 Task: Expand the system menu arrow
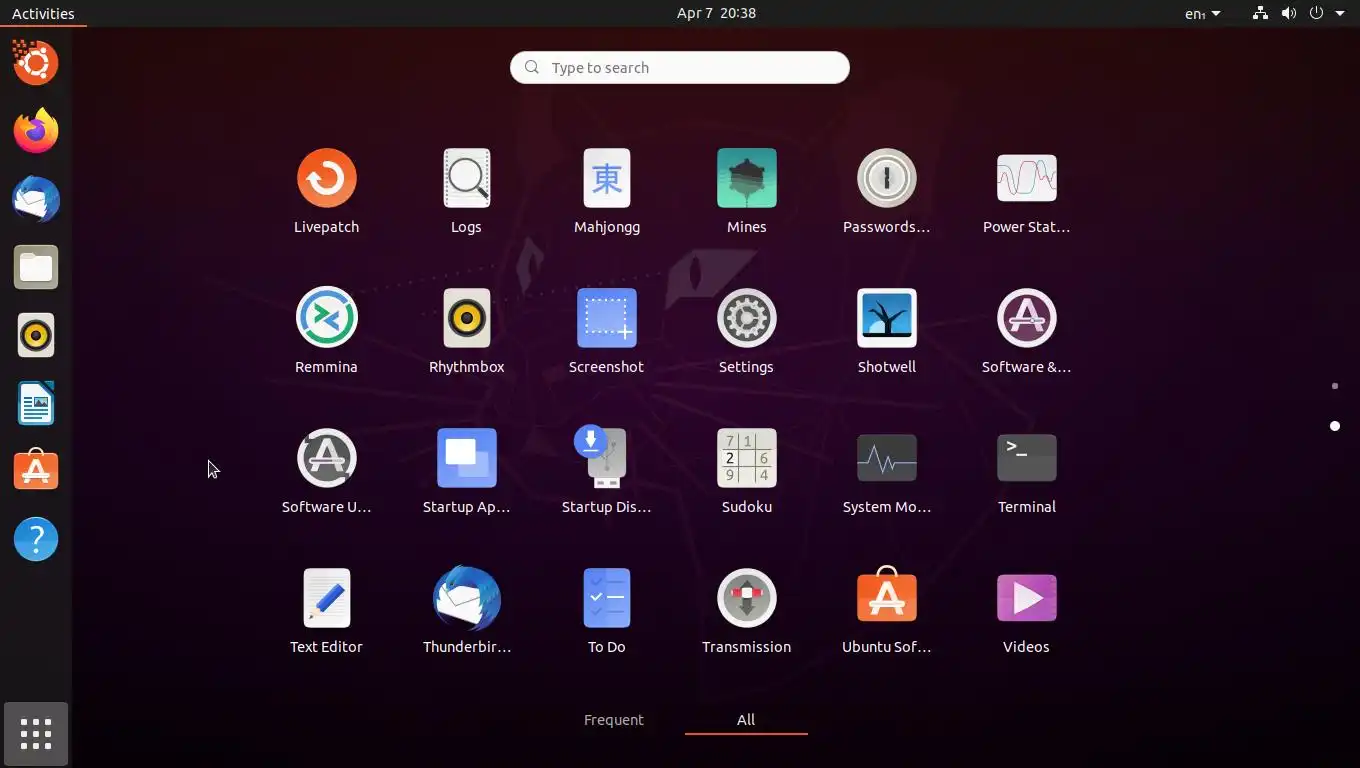coord(1340,13)
